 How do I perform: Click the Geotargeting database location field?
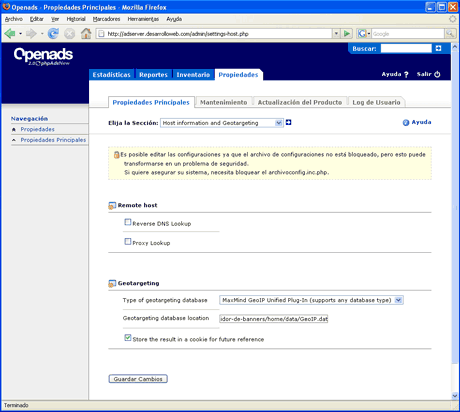pyautogui.click(x=274, y=319)
